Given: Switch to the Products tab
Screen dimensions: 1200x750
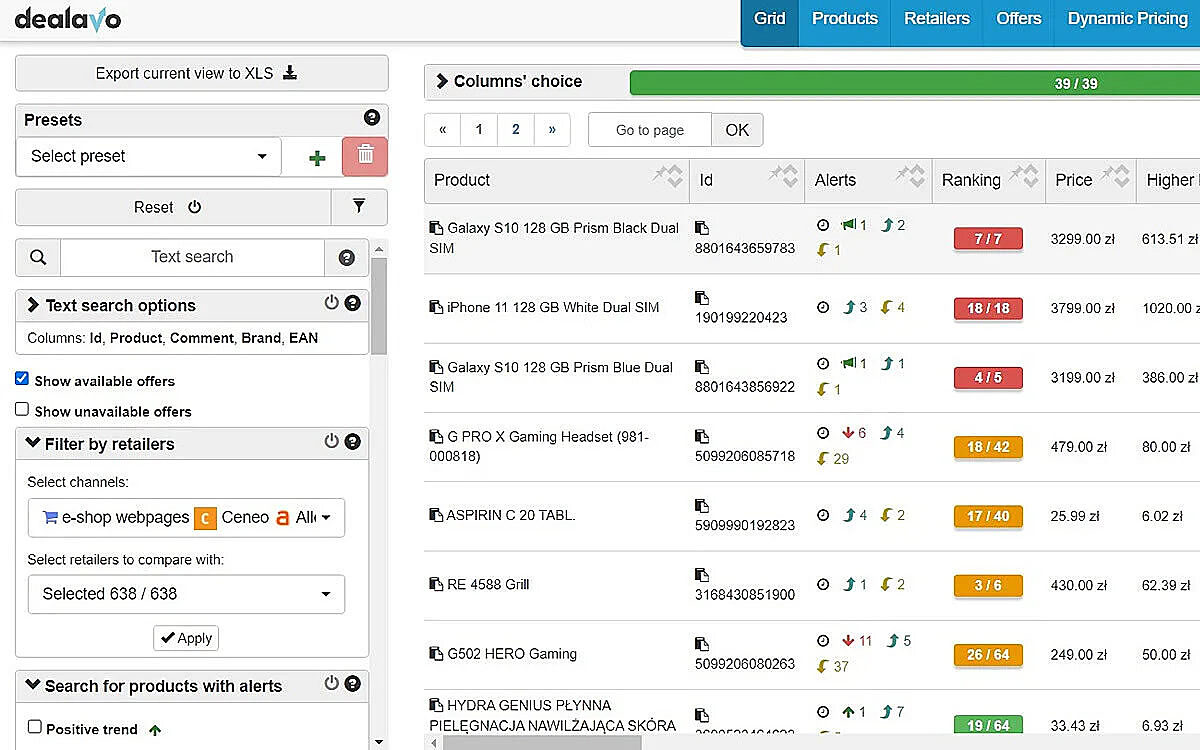Looking at the screenshot, I should (x=845, y=18).
